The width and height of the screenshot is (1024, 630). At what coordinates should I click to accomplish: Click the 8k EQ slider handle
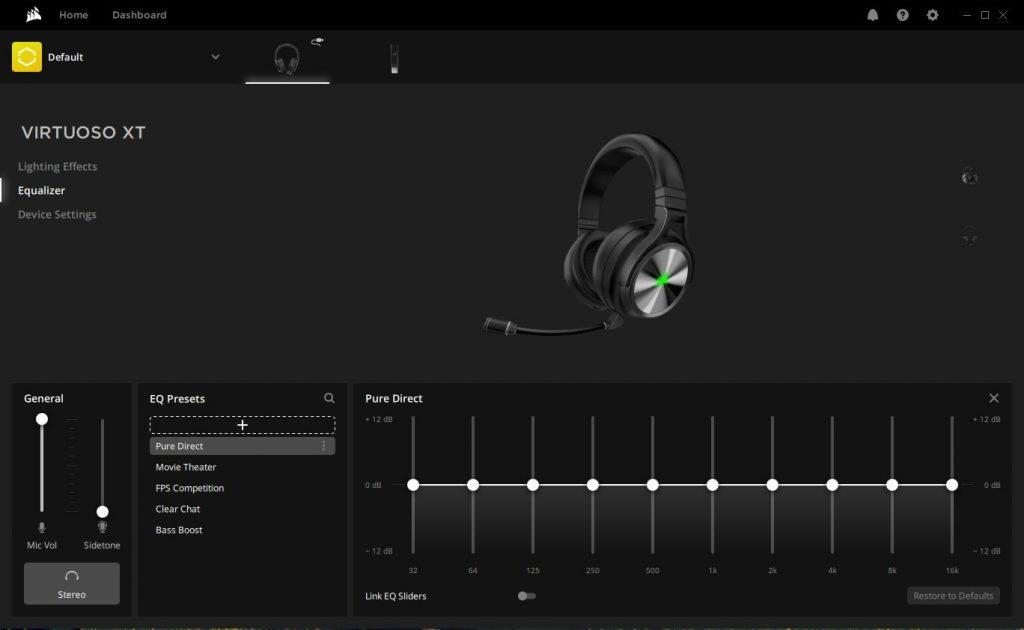click(892, 485)
